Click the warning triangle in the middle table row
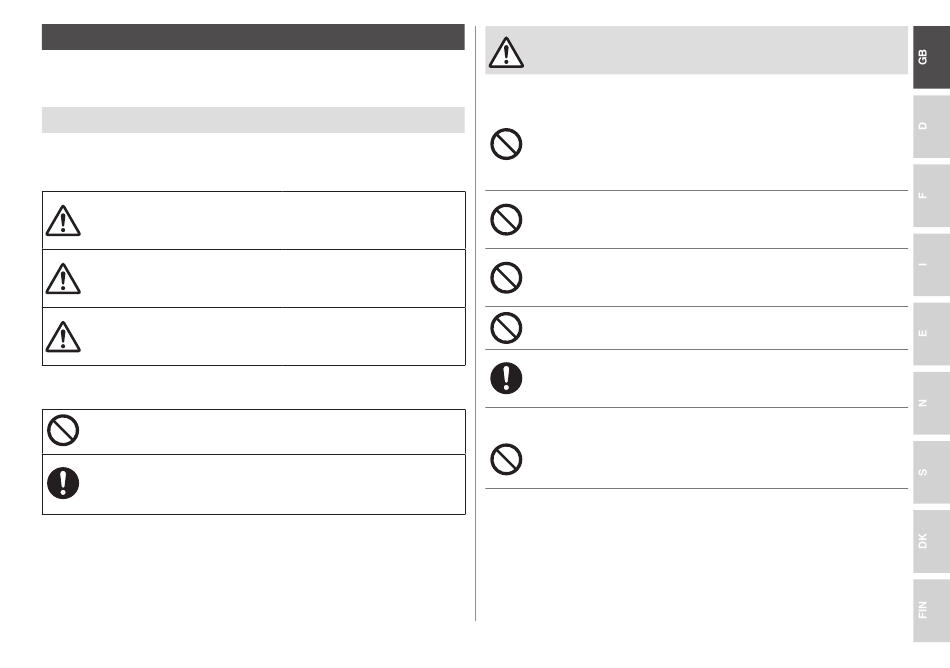The image size is (950, 668). point(63,279)
